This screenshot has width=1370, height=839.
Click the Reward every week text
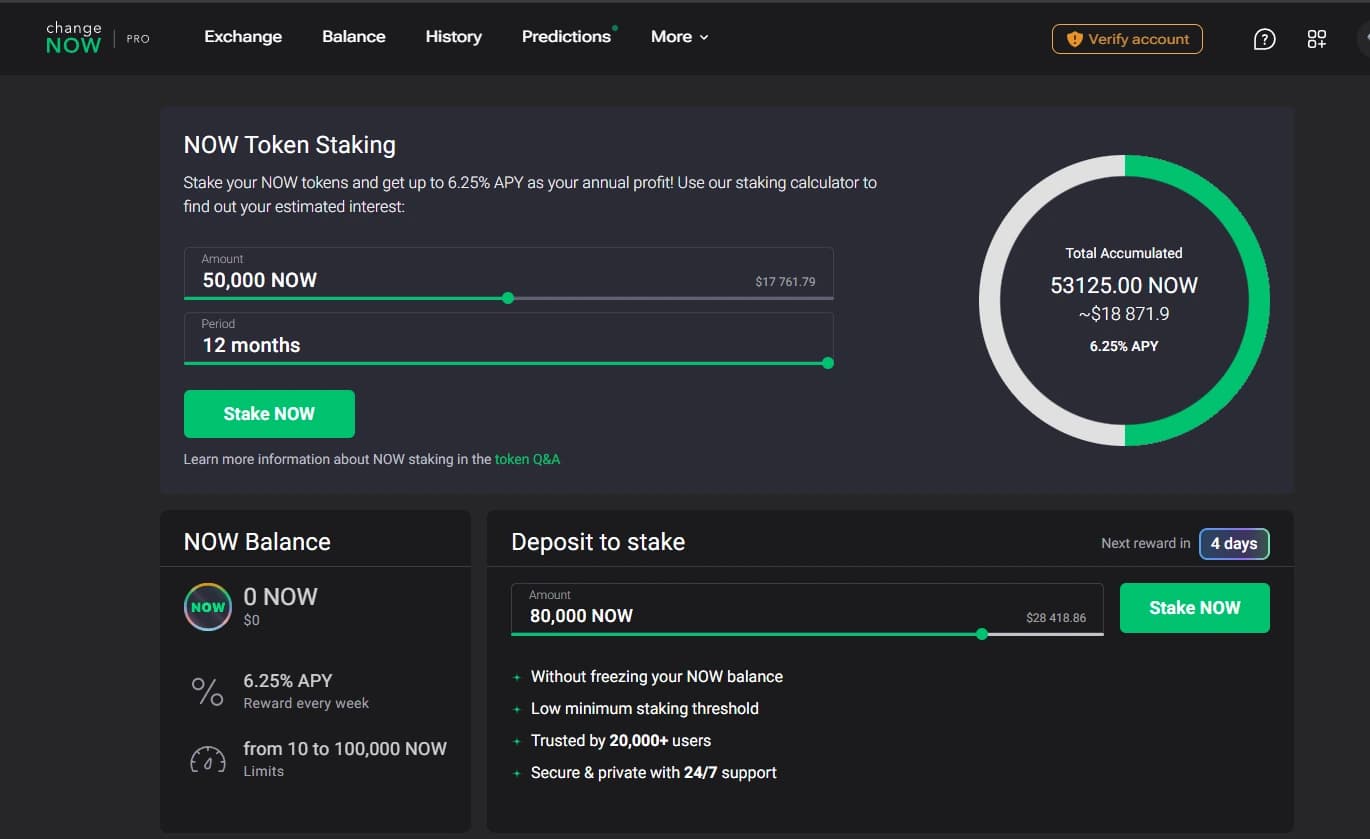(x=306, y=703)
